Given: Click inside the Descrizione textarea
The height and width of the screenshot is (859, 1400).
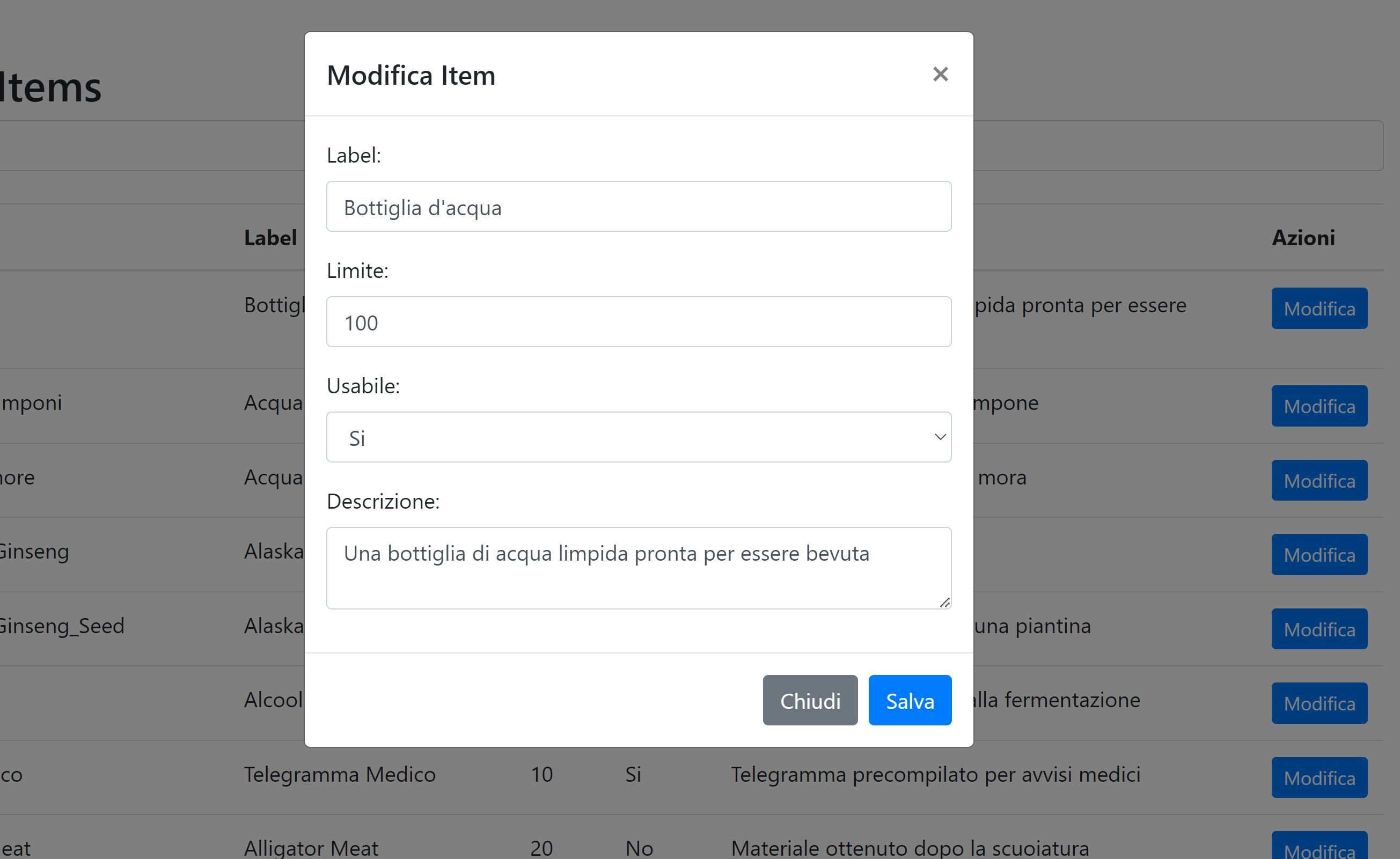Looking at the screenshot, I should click(639, 568).
